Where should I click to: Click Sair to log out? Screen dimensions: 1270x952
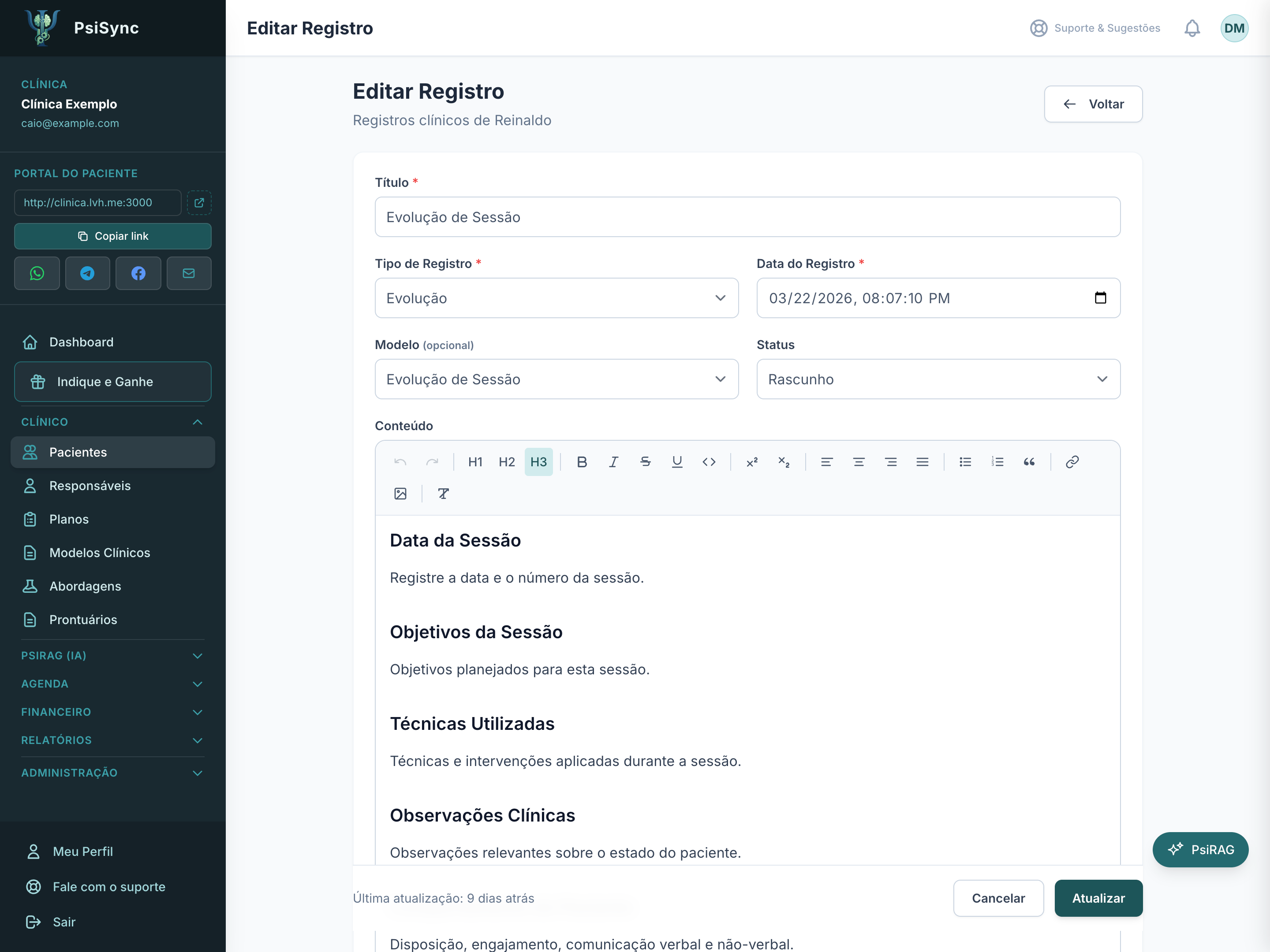point(112,922)
